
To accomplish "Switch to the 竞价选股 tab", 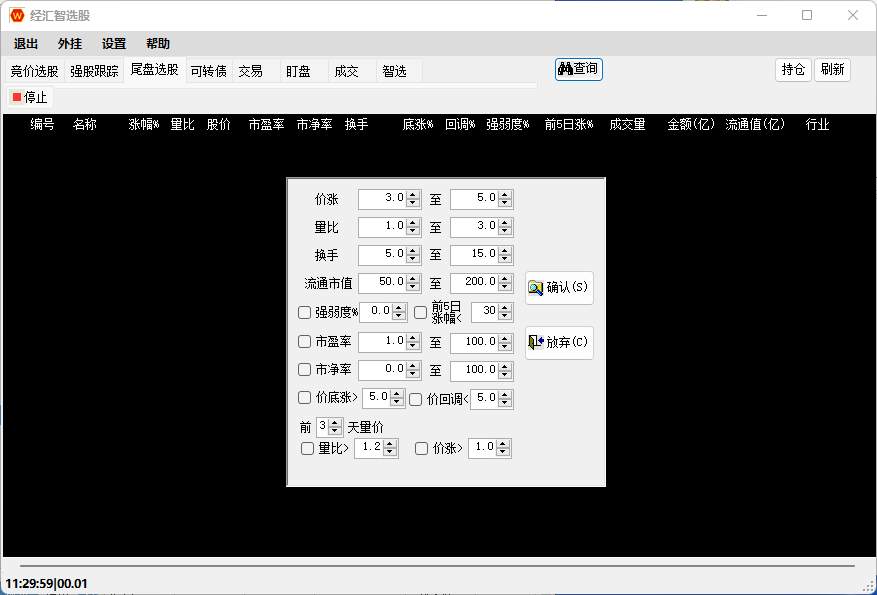I will pos(34,71).
